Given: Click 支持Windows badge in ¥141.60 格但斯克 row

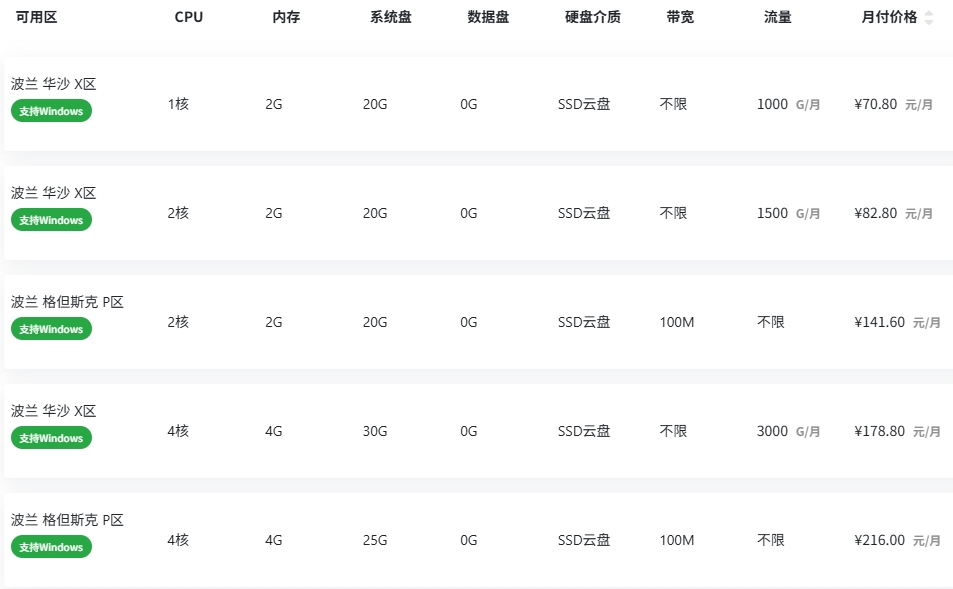Looking at the screenshot, I should (51, 329).
